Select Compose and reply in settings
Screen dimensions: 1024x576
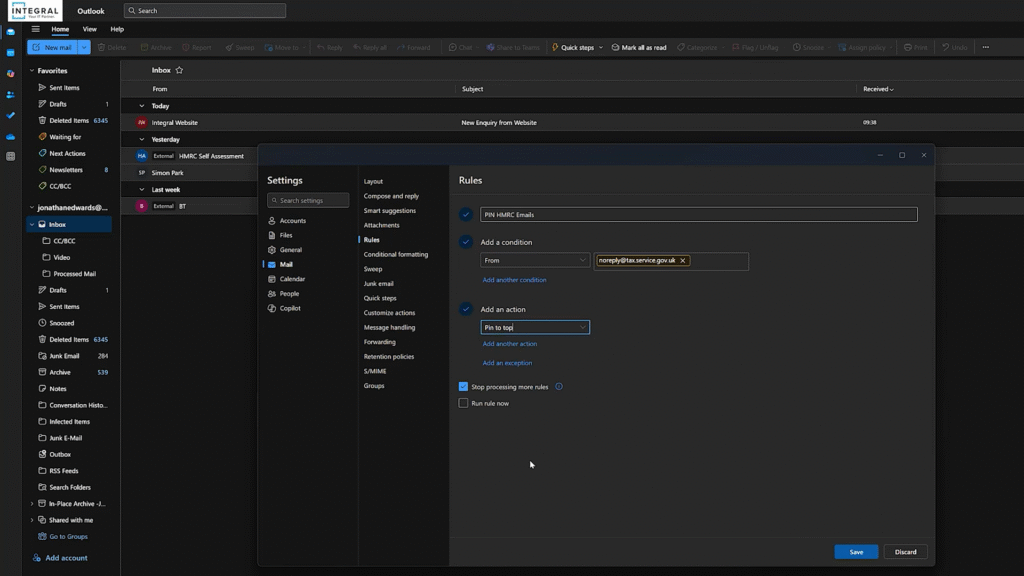pyautogui.click(x=391, y=196)
